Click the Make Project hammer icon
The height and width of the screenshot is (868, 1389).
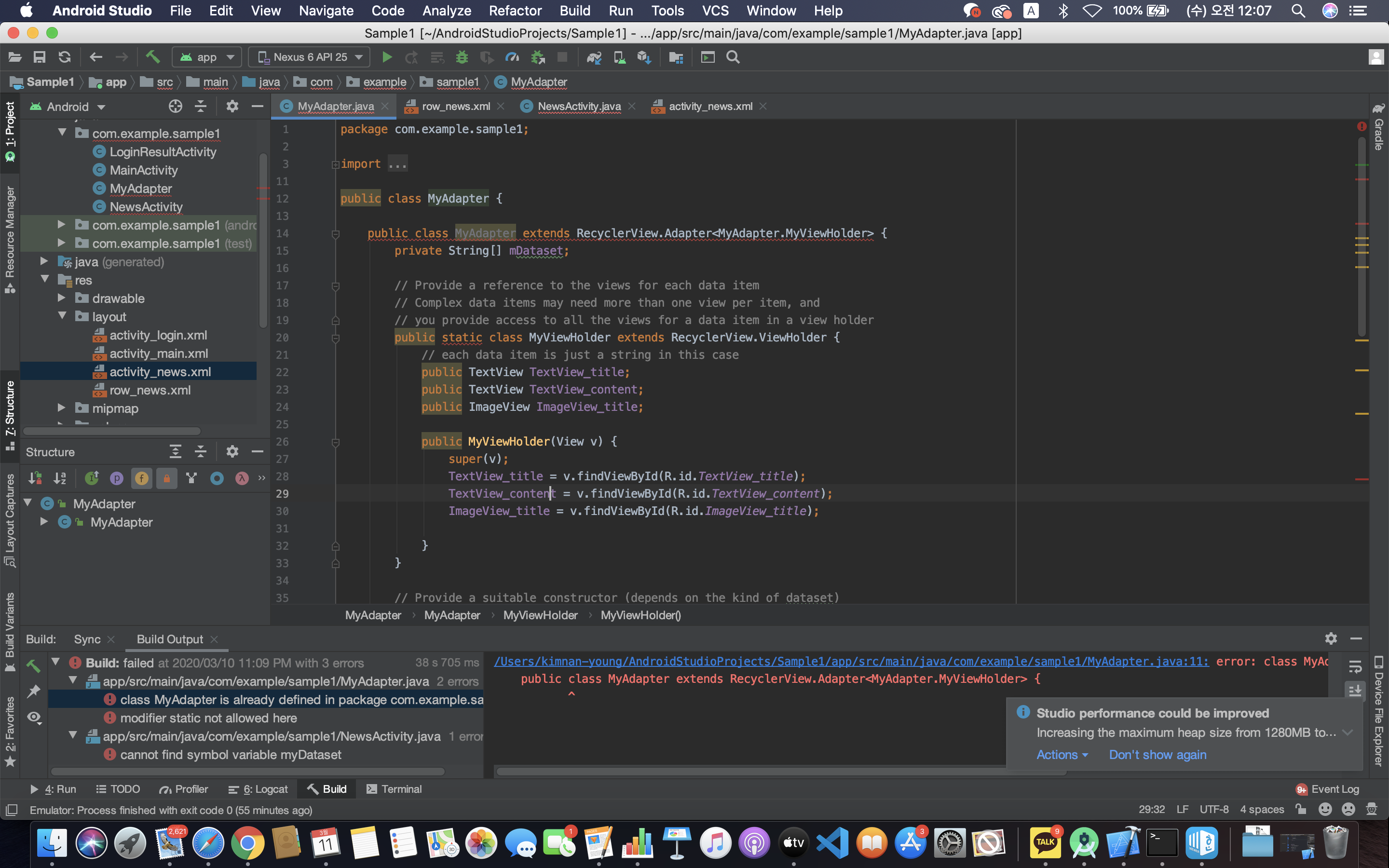click(152, 57)
